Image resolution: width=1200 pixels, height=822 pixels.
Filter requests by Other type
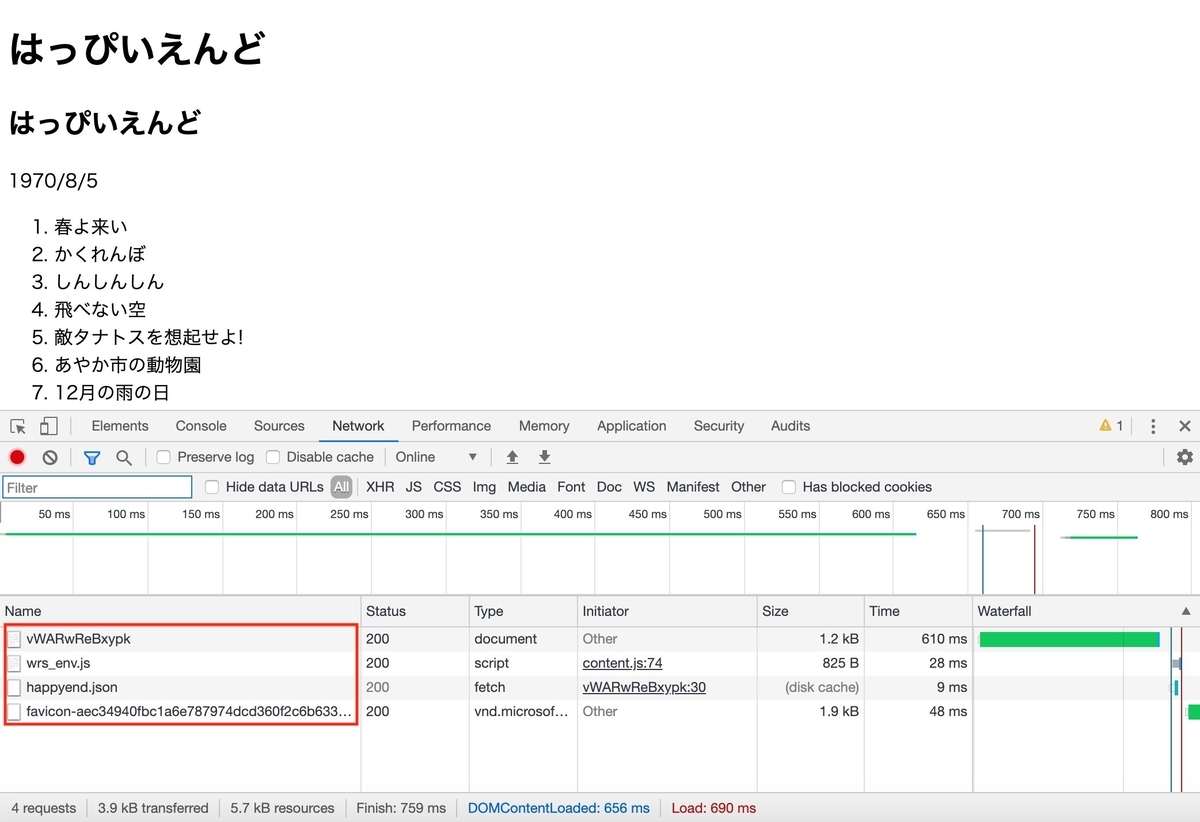[x=748, y=487]
